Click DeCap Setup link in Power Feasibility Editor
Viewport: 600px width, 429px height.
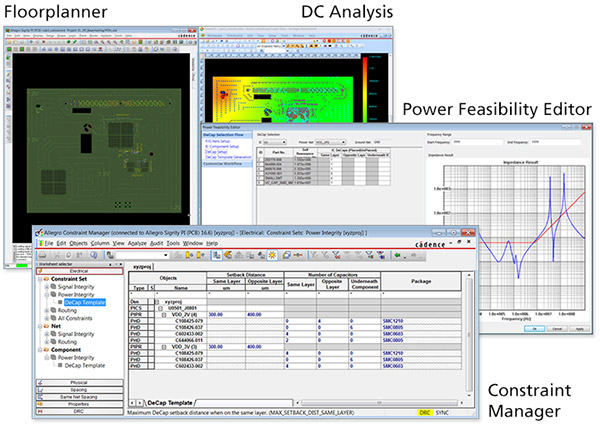pyautogui.click(x=216, y=152)
